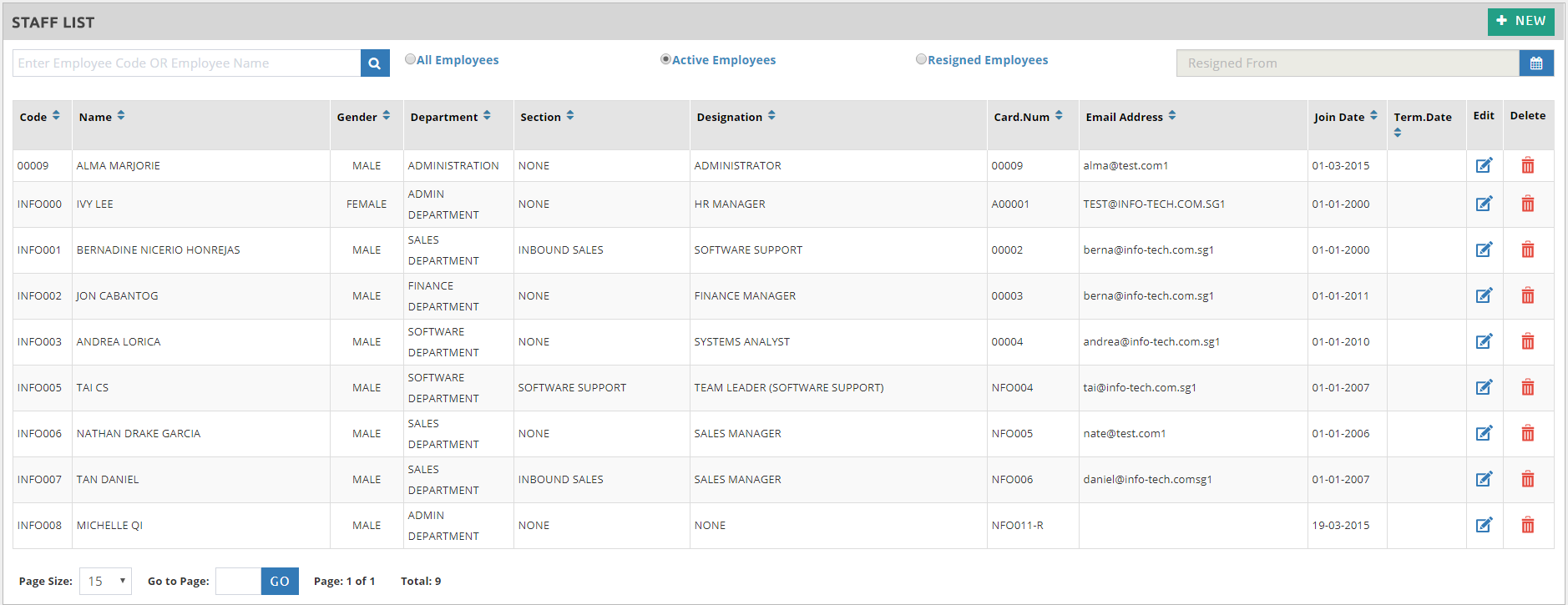Viewport: 1568px width, 605px height.
Task: Edit the MICHELLE QI record
Action: (x=1484, y=525)
